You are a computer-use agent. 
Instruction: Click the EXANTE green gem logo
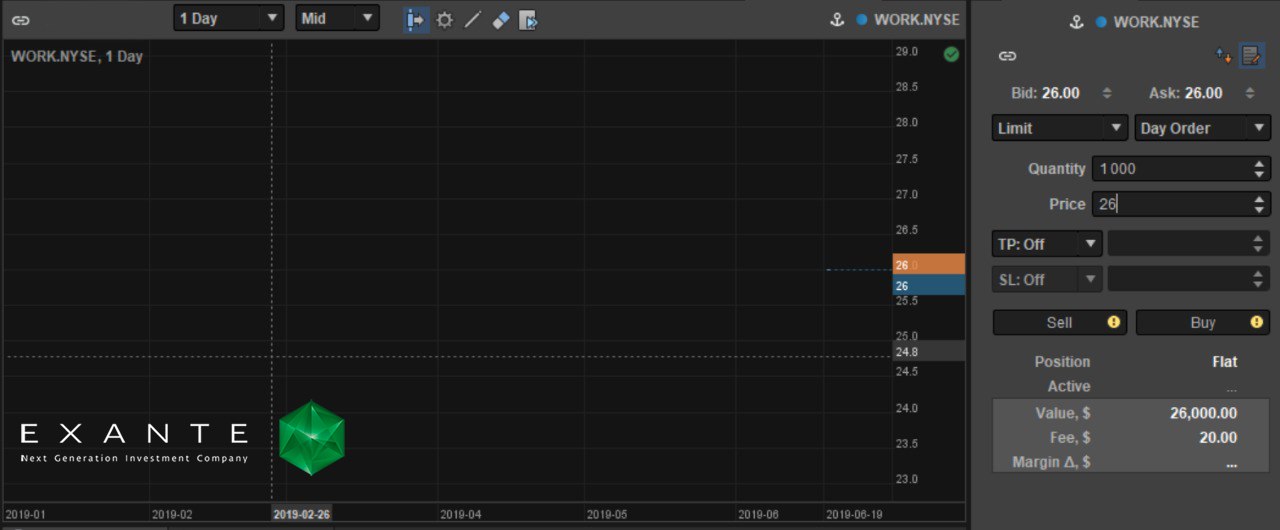click(311, 438)
